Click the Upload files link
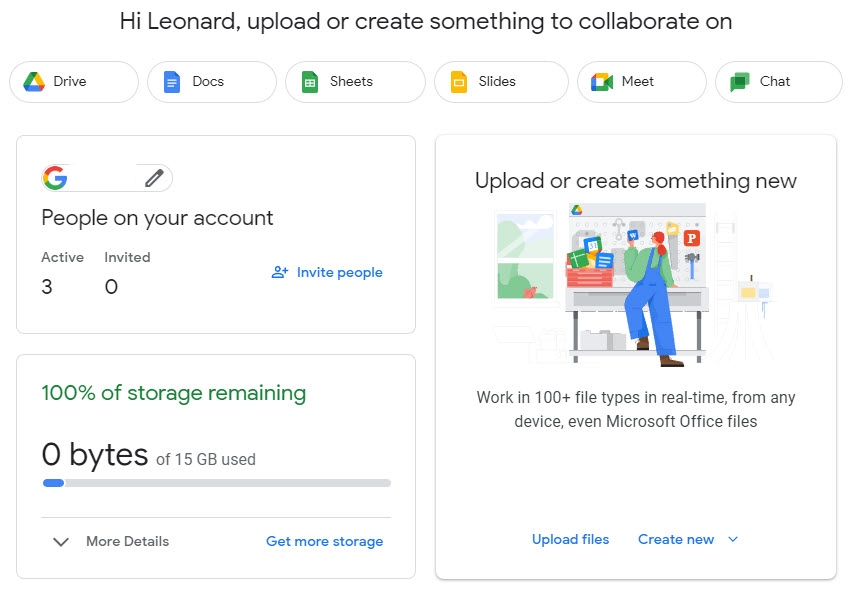The image size is (848, 590). (570, 539)
